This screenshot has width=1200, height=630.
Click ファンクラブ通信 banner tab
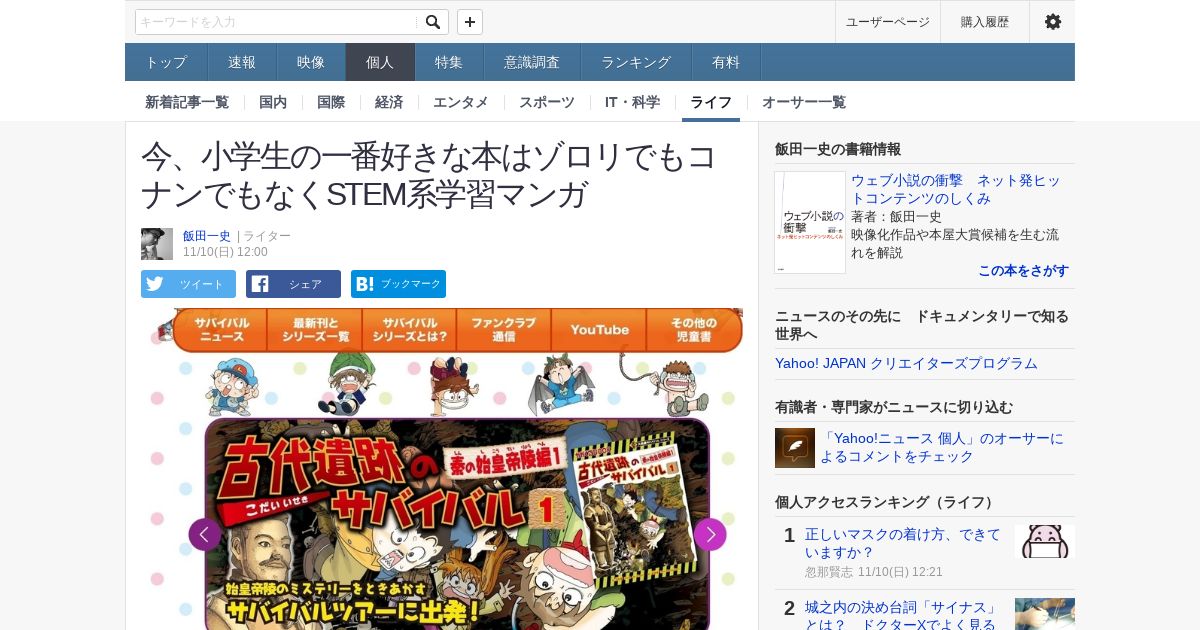click(x=503, y=330)
